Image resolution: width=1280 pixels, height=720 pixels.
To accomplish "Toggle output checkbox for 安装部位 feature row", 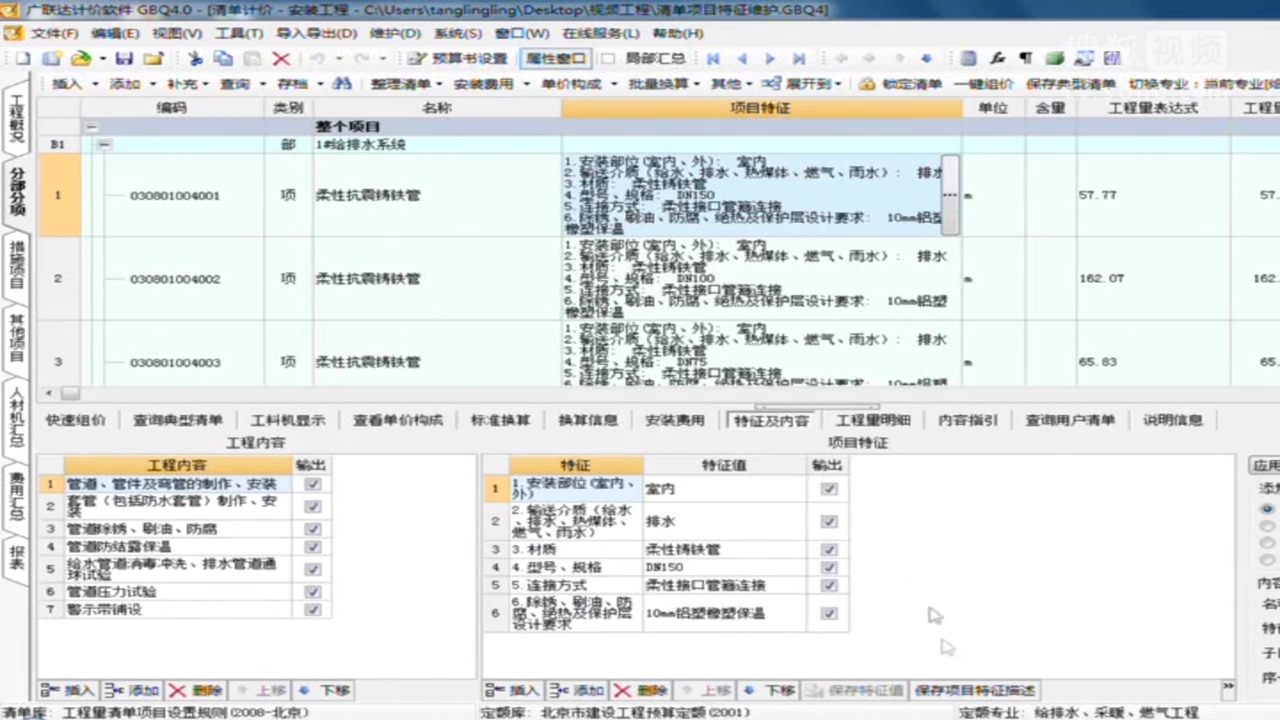I will coord(828,488).
